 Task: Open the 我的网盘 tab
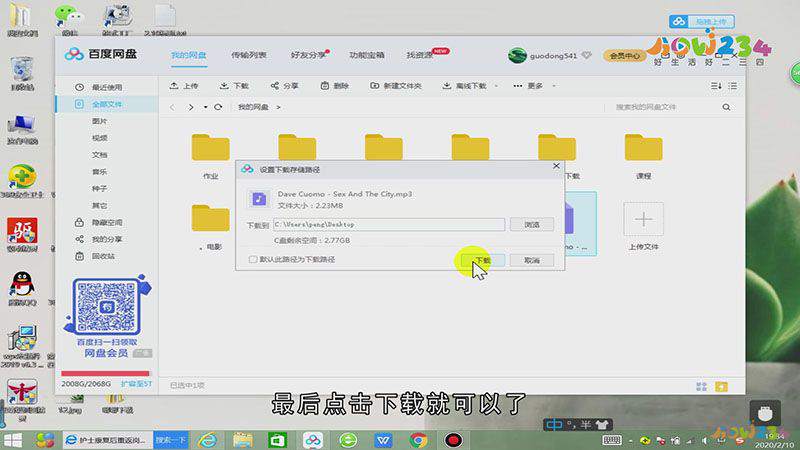tap(188, 55)
